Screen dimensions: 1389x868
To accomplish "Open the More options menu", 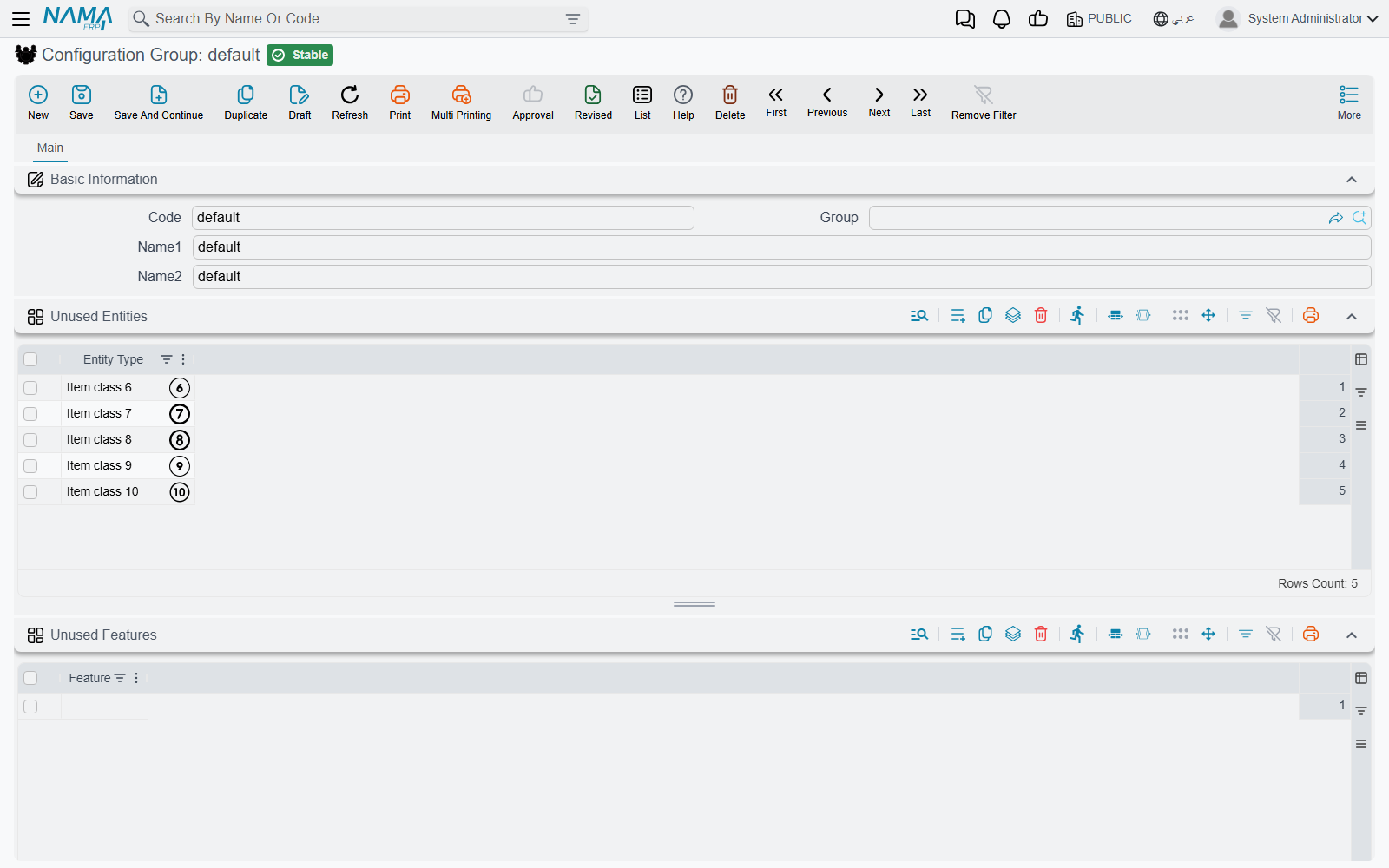I will click(1349, 102).
